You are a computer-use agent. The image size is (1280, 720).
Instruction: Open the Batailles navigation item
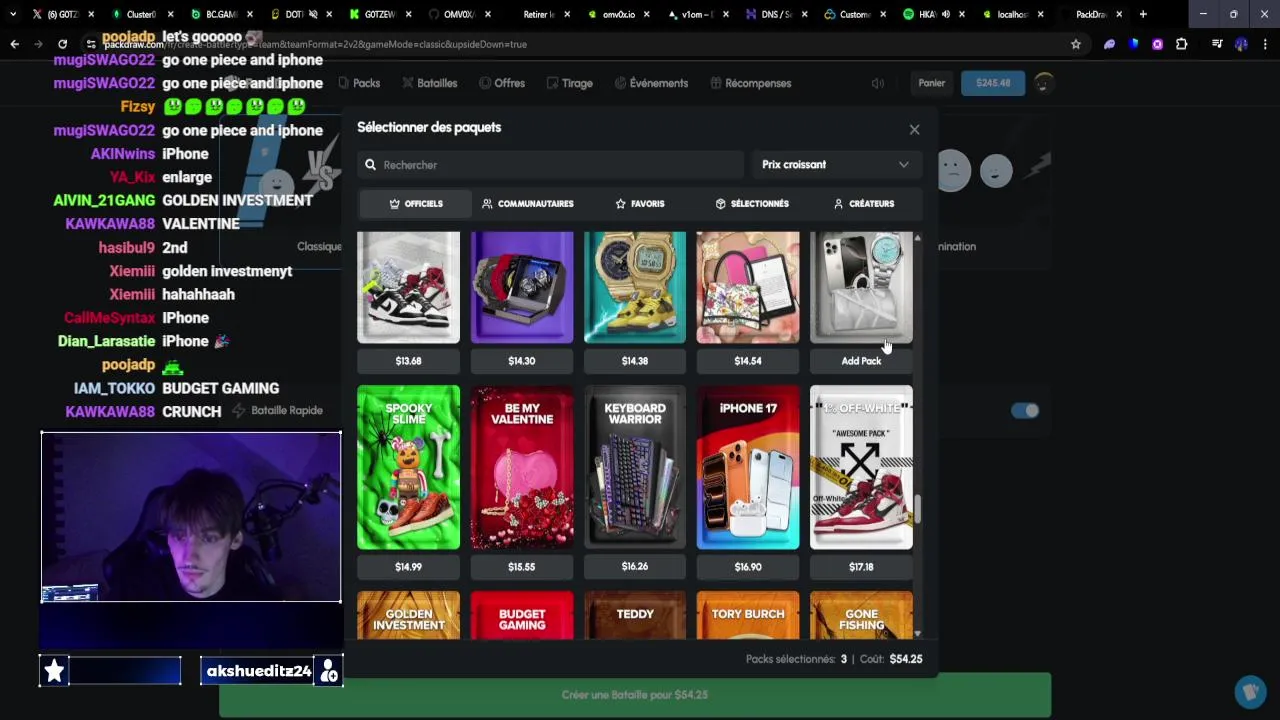pyautogui.click(x=430, y=83)
